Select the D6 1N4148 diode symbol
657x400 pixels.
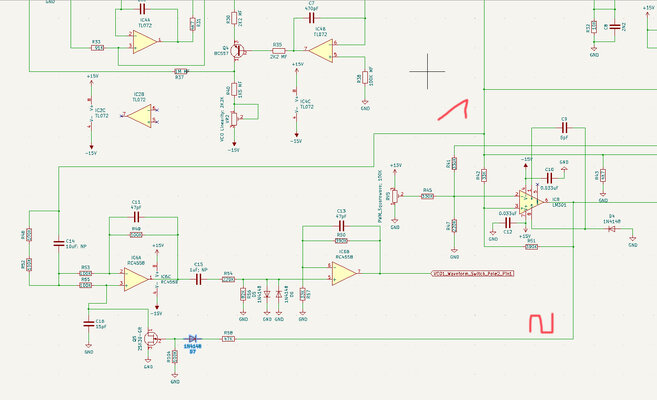point(279,294)
